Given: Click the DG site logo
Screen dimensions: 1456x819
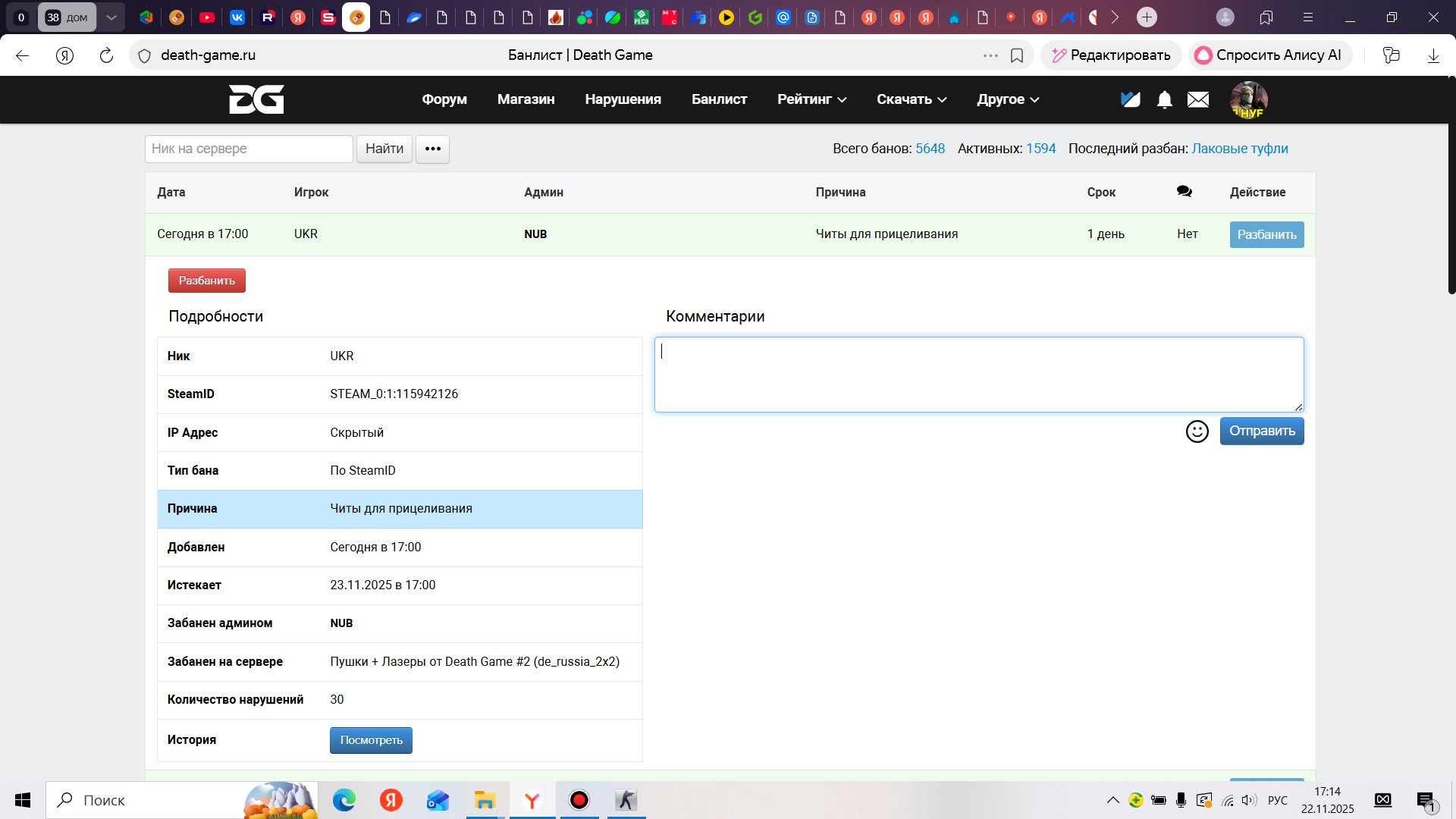Looking at the screenshot, I should point(256,99).
